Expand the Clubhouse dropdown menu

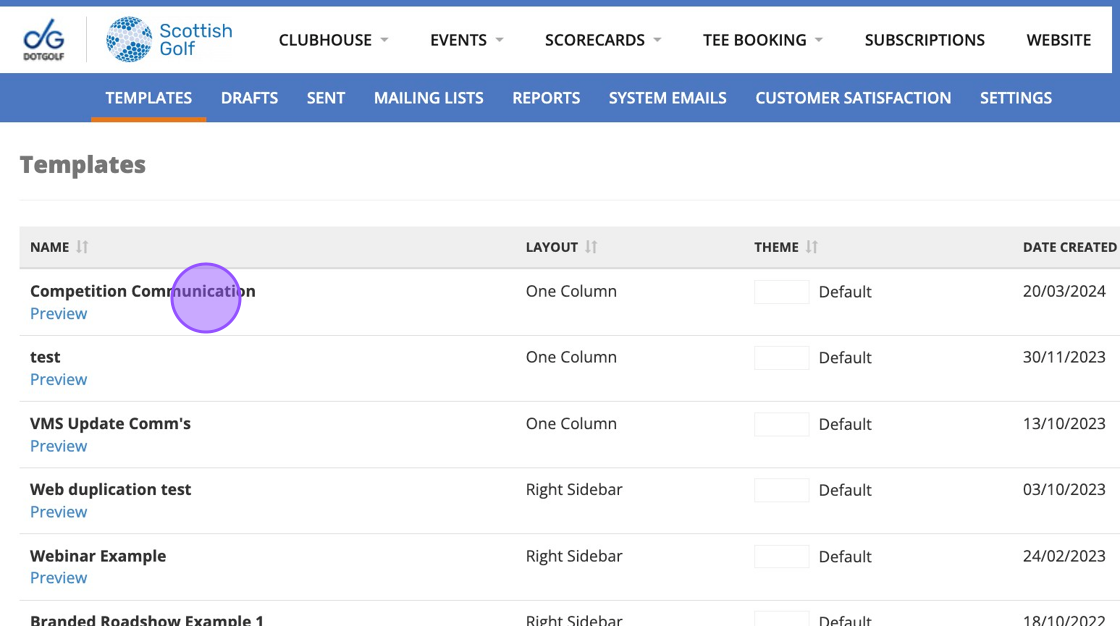pyautogui.click(x=334, y=40)
